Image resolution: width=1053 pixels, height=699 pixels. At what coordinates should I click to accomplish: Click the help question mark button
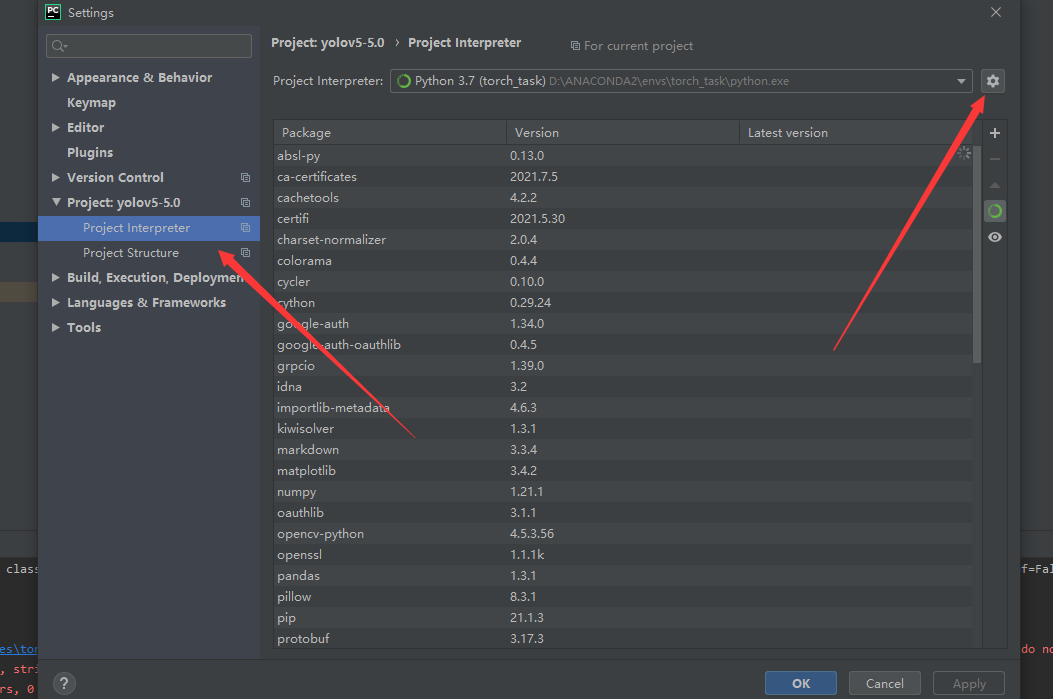(64, 684)
